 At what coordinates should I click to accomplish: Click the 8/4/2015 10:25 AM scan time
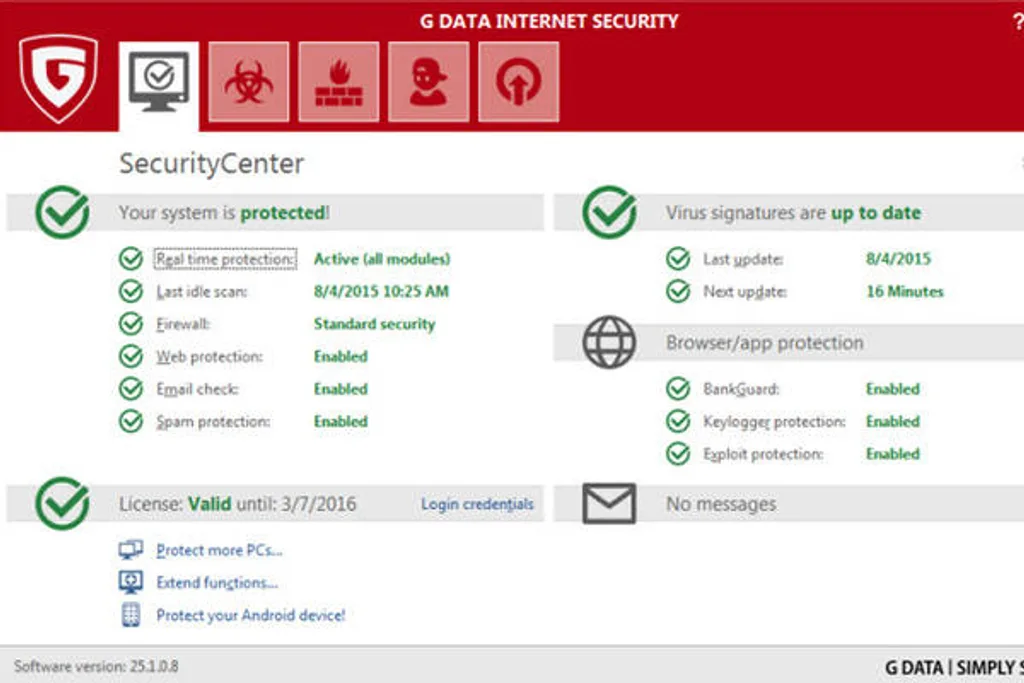[381, 291]
